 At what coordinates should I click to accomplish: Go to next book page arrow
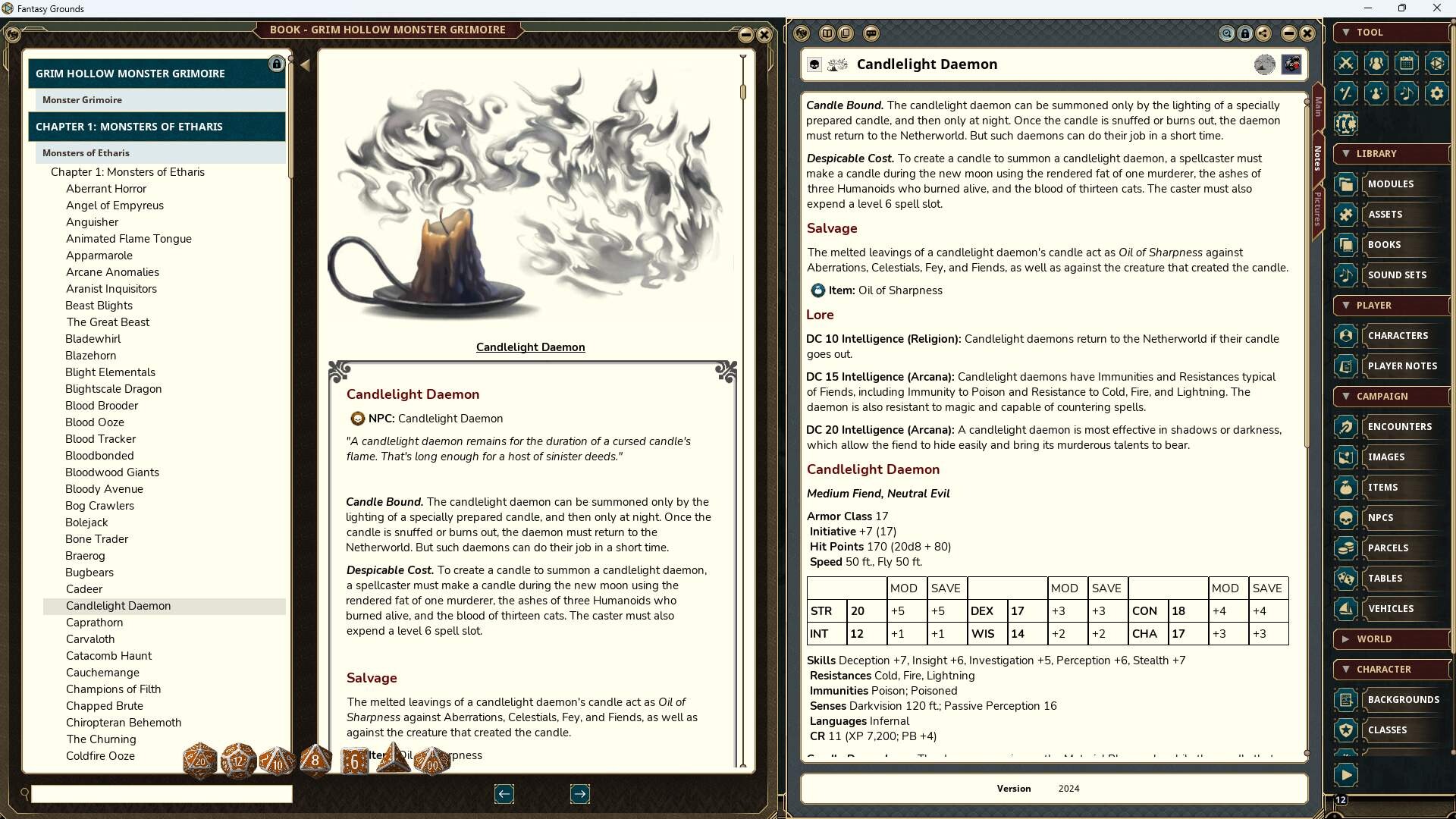click(580, 794)
